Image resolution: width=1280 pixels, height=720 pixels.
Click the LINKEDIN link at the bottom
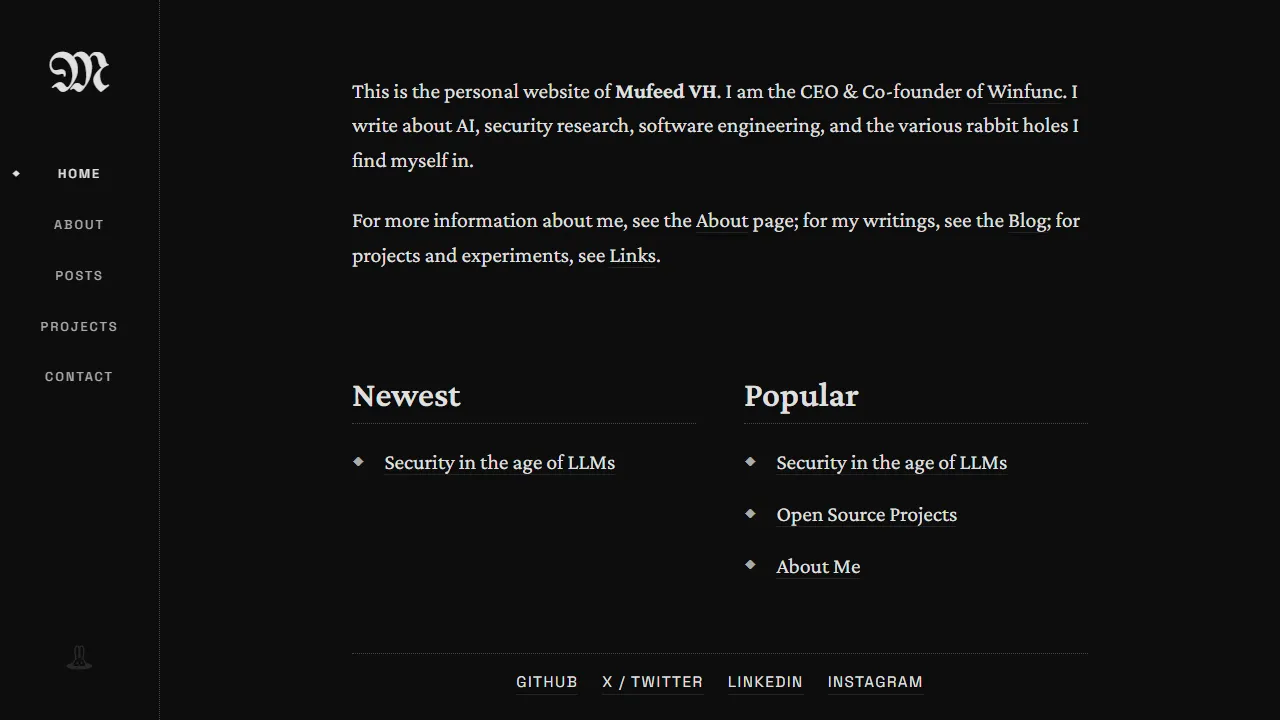[765, 682]
